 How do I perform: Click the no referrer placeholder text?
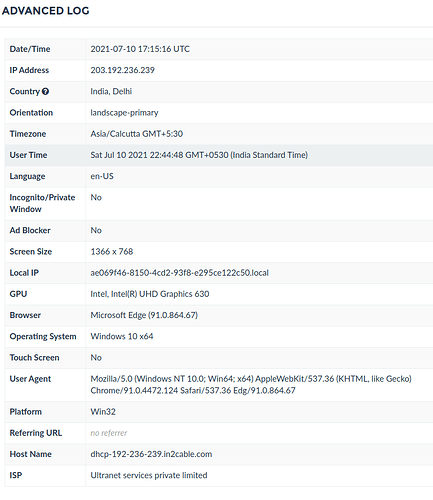click(x=109, y=433)
